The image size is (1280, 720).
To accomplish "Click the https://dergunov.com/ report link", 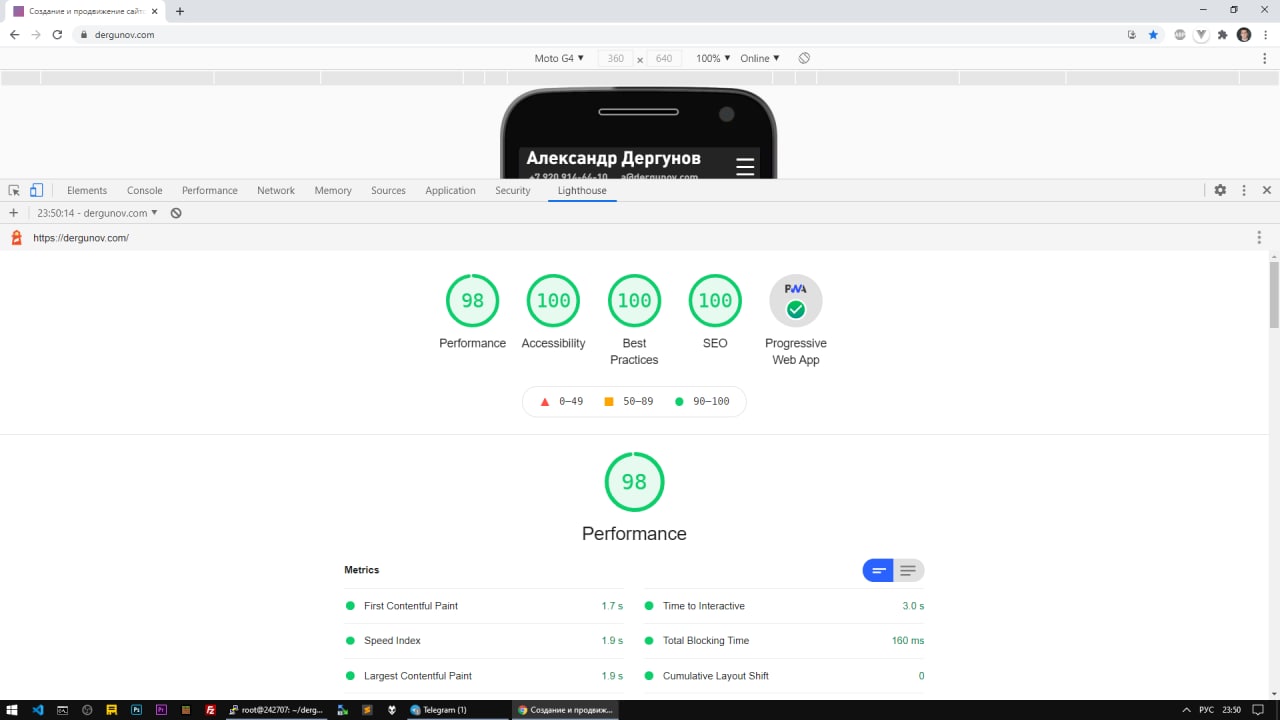I will (x=81, y=238).
